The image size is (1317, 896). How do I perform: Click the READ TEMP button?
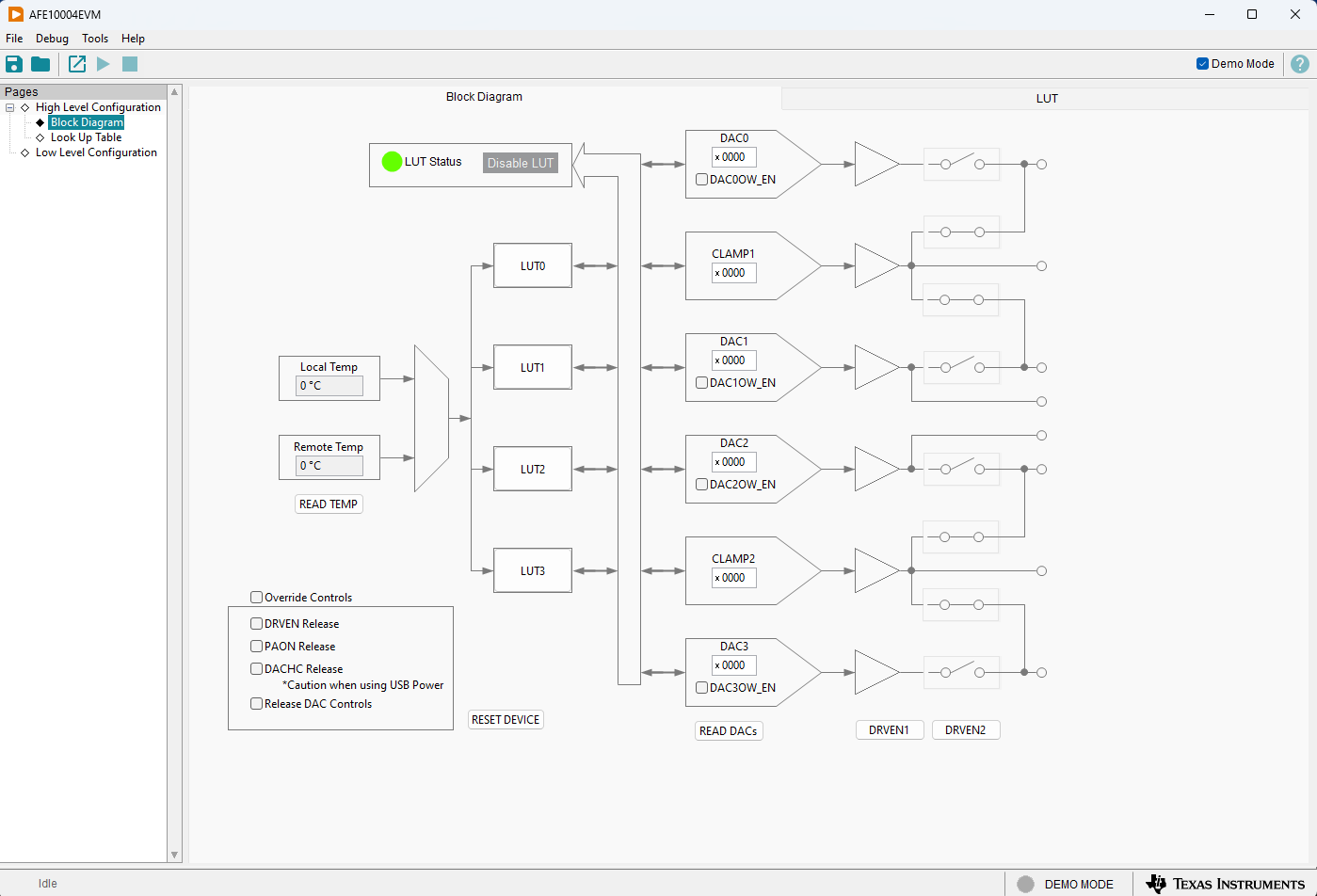click(329, 504)
